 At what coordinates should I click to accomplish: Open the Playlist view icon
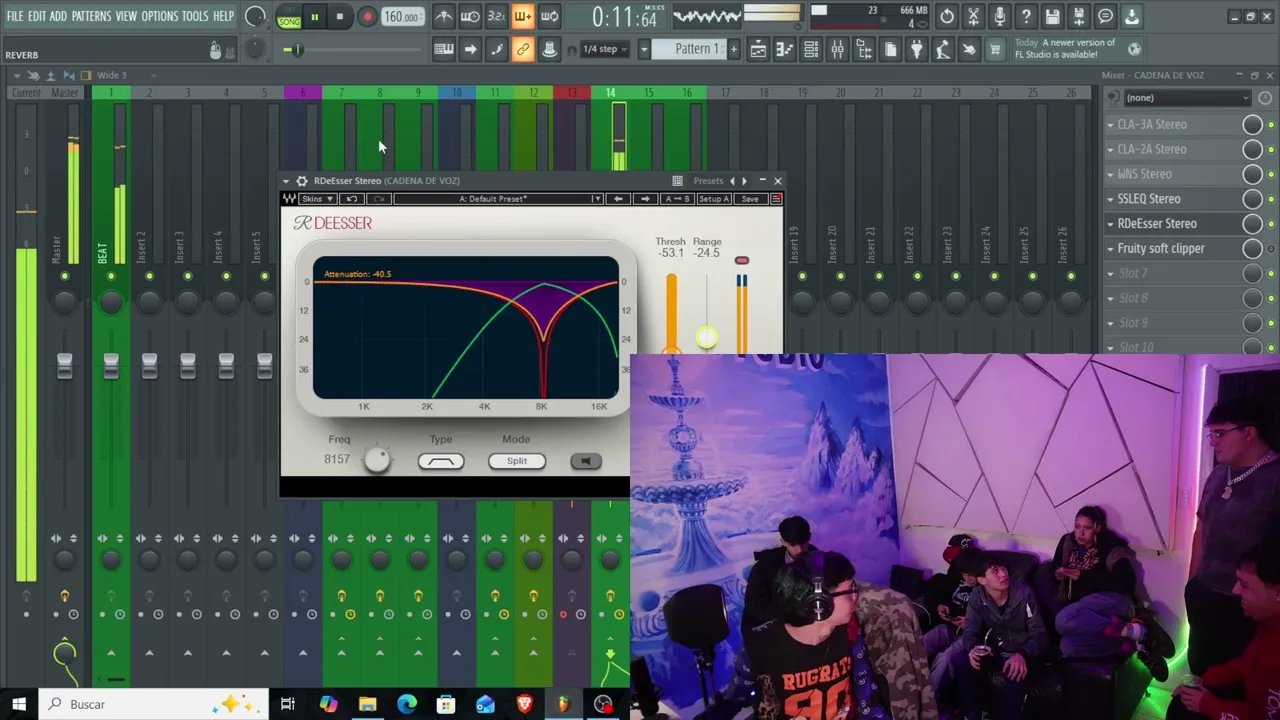(758, 49)
